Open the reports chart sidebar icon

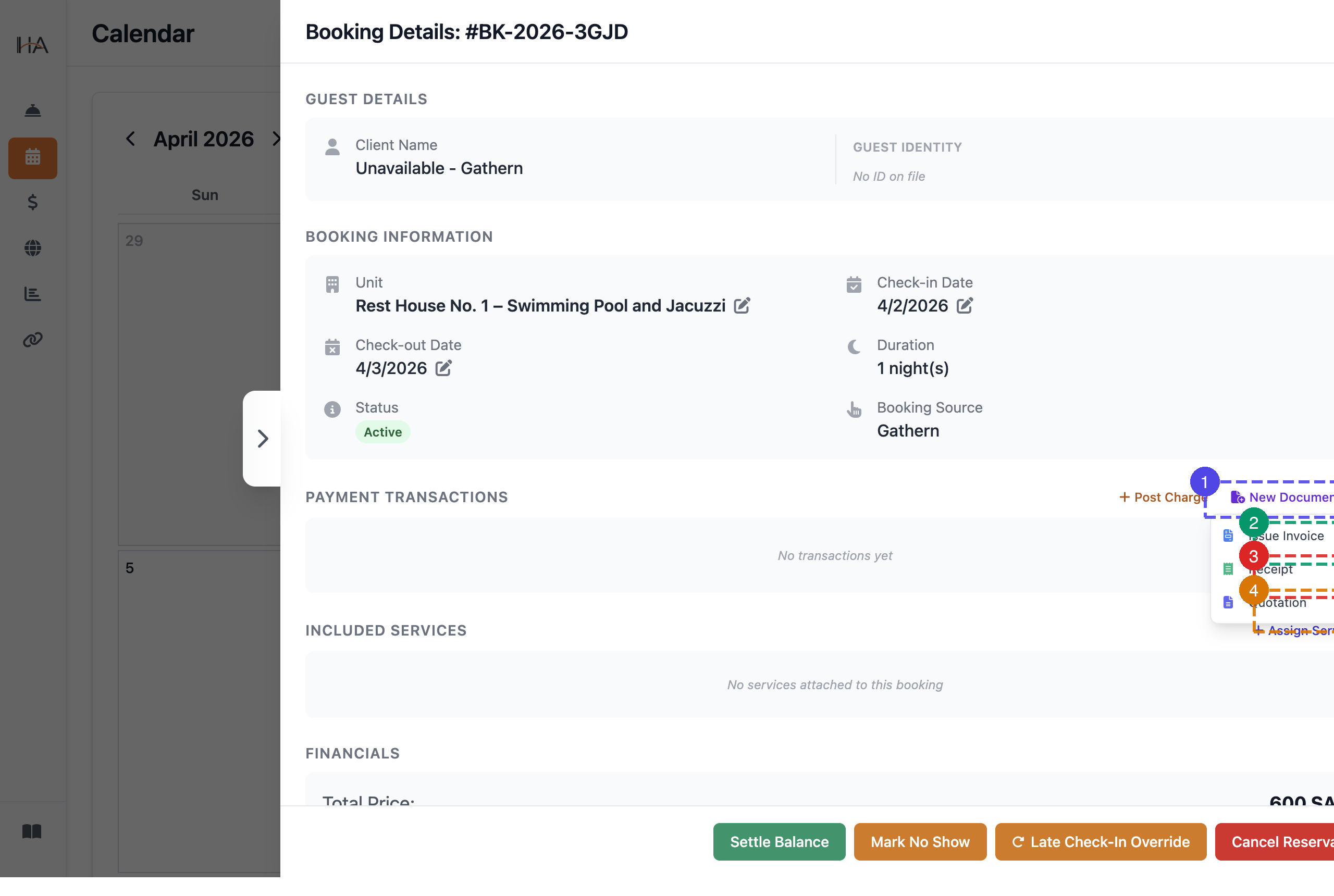pyautogui.click(x=33, y=294)
